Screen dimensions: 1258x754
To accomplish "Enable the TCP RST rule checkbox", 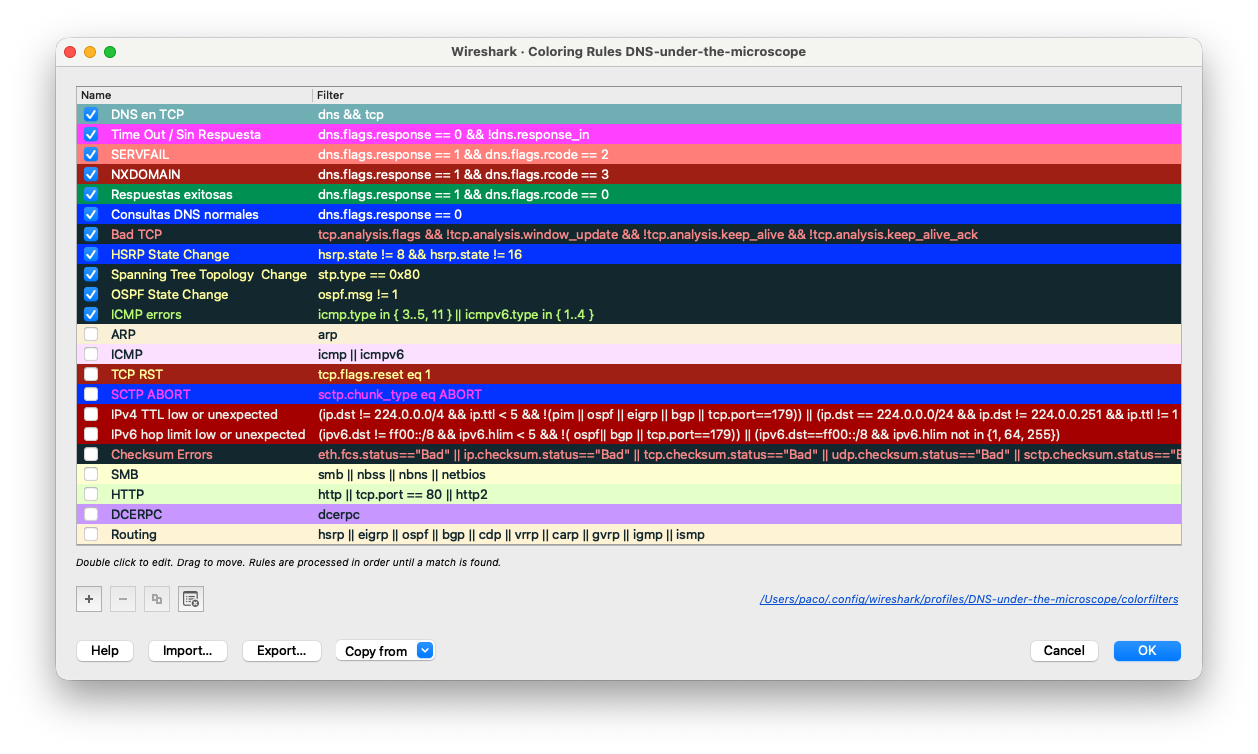I will tap(91, 375).
